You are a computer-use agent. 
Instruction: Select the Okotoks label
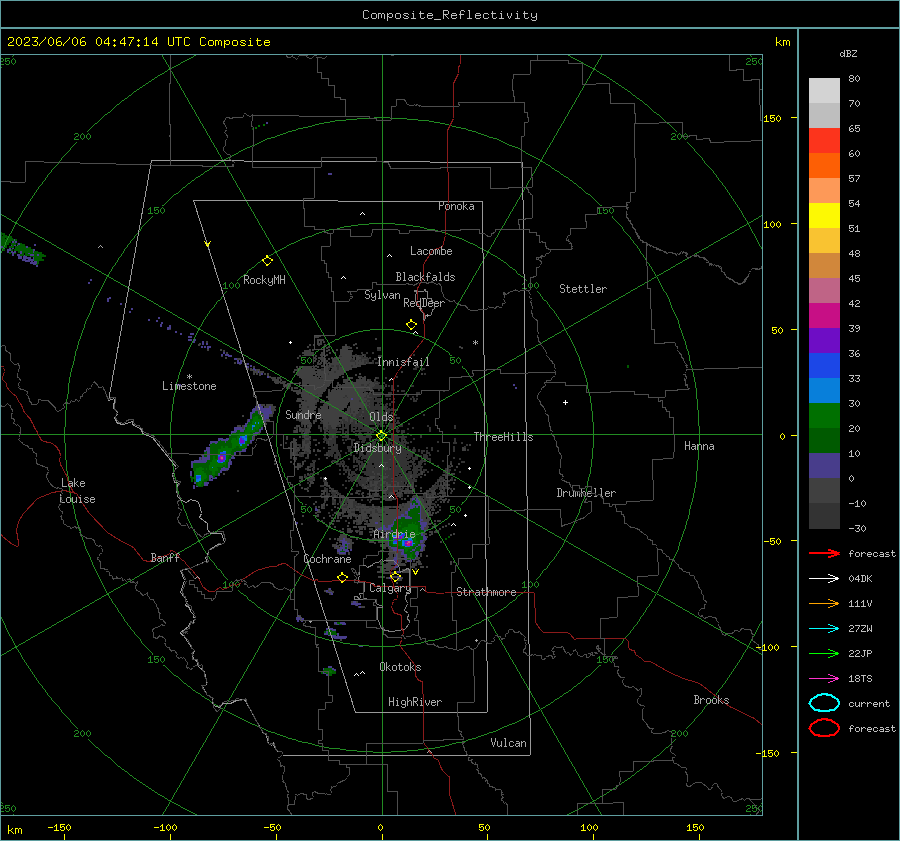(x=400, y=667)
